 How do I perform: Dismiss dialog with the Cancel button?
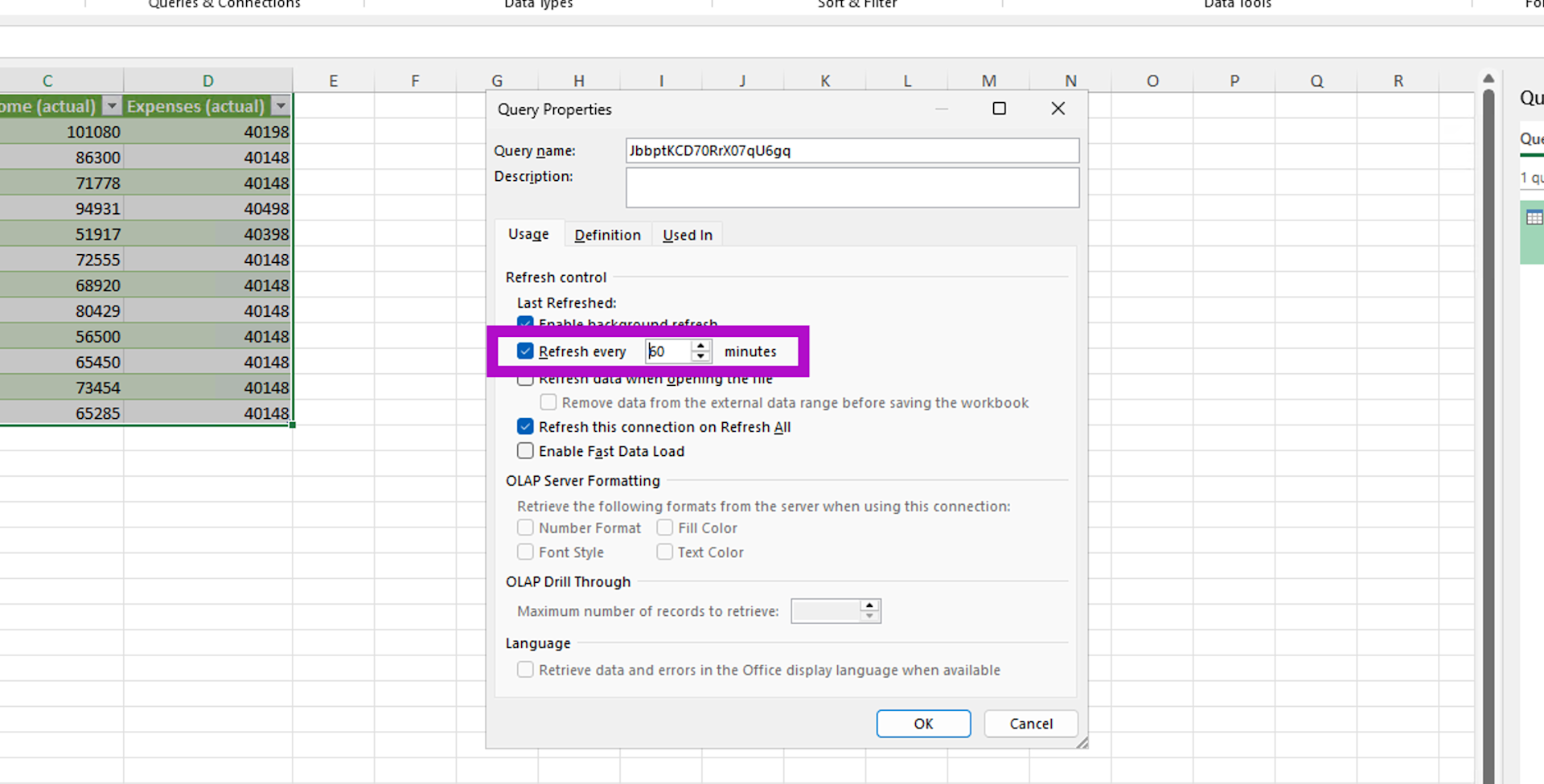(1030, 723)
